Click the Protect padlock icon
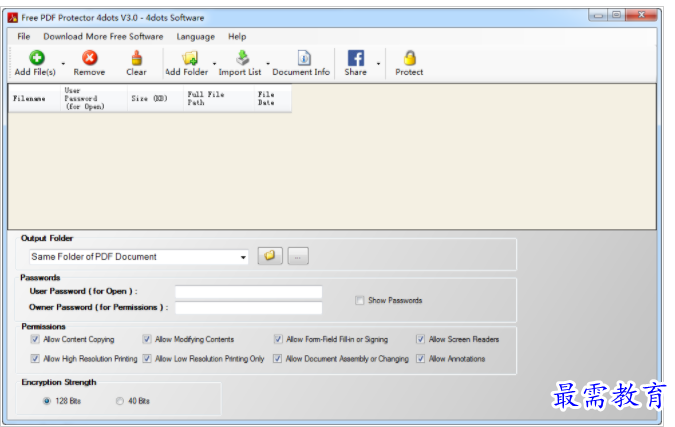The height and width of the screenshot is (427, 675). (410, 58)
